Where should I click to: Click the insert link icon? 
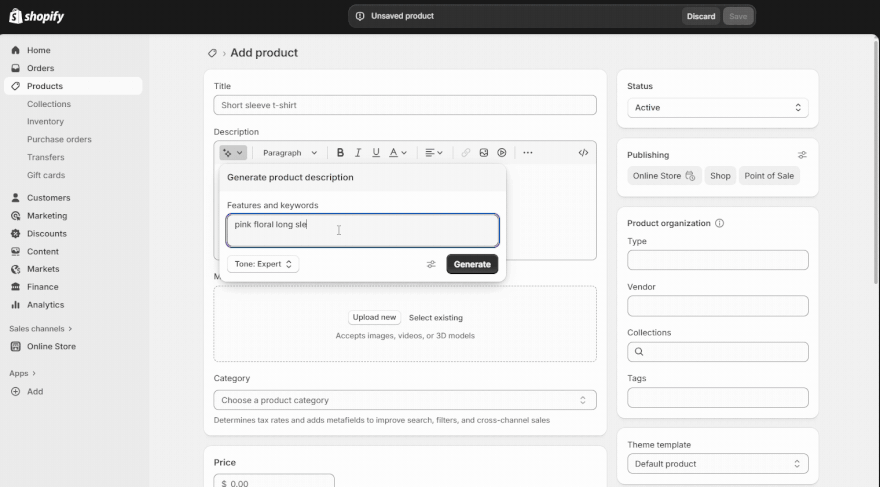466,153
